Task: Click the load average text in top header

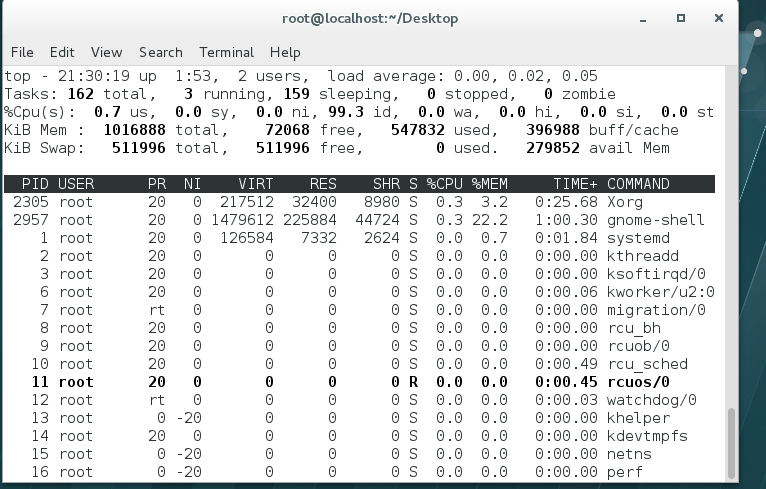Action: (x=462, y=76)
